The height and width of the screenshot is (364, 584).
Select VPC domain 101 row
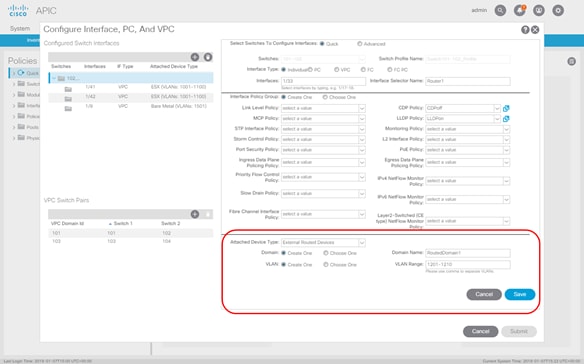(130, 233)
